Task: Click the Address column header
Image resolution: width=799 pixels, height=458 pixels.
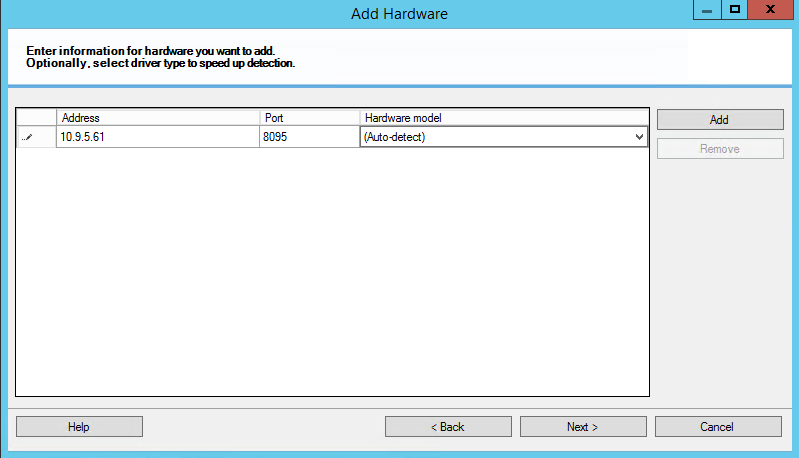Action: [x=158, y=118]
